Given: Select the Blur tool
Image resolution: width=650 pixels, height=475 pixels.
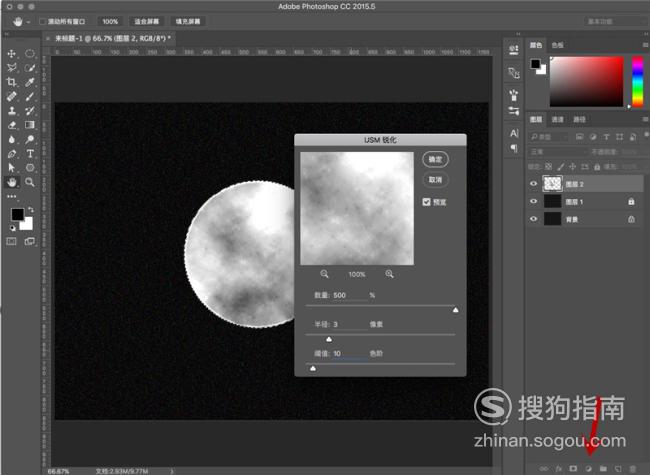Looking at the screenshot, I should [x=12, y=139].
